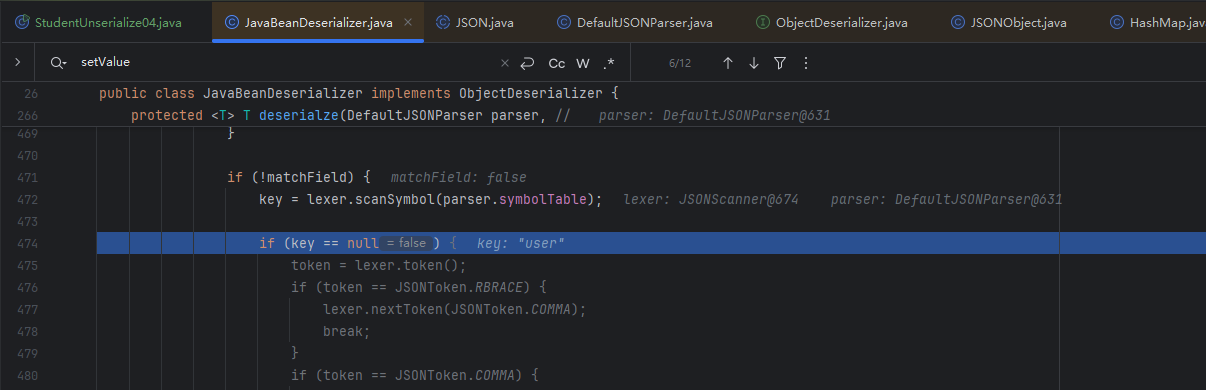The height and width of the screenshot is (390, 1206).
Task: Click the class icon on the JSON.java tab
Action: 443,21
